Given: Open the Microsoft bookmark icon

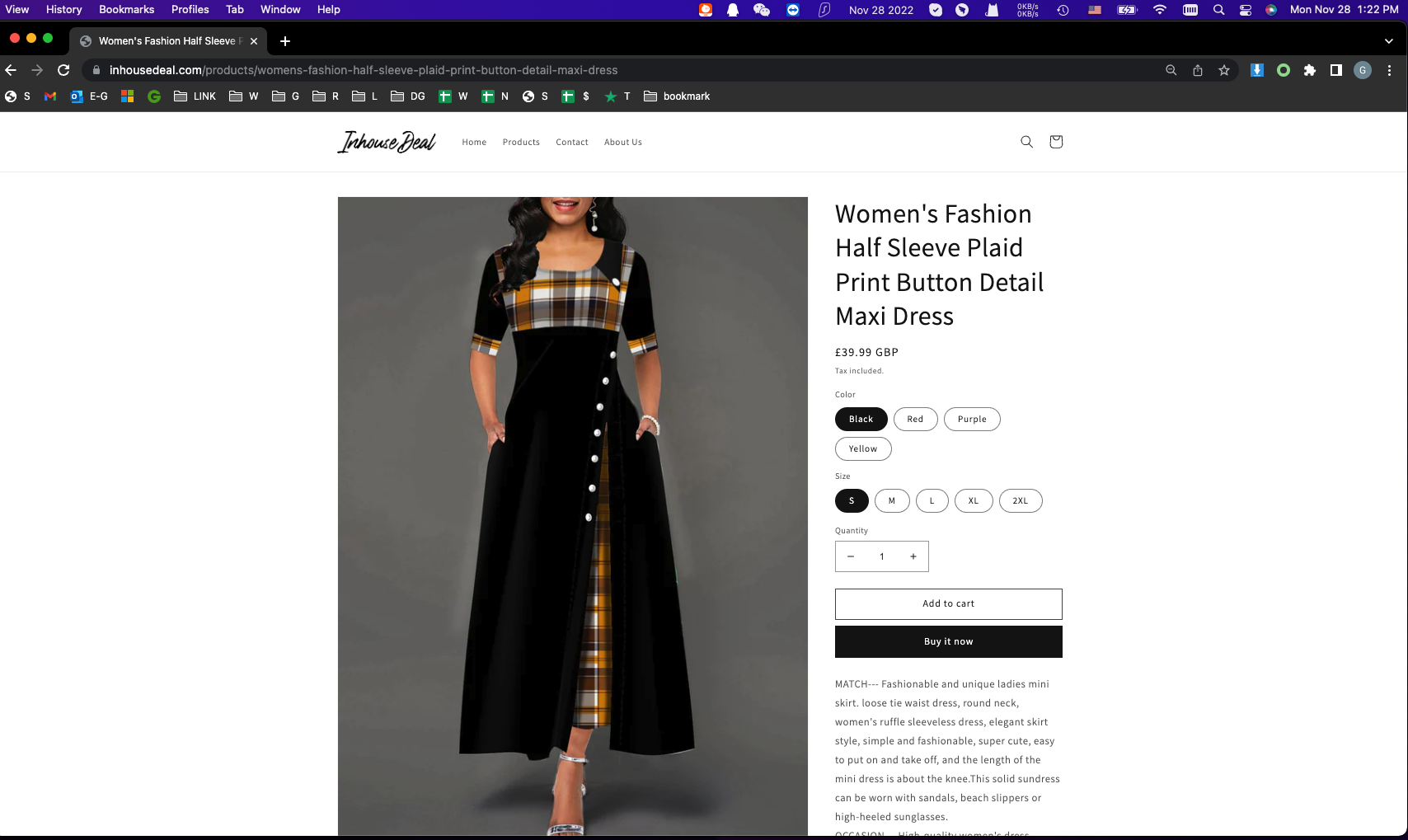Looking at the screenshot, I should click(127, 96).
